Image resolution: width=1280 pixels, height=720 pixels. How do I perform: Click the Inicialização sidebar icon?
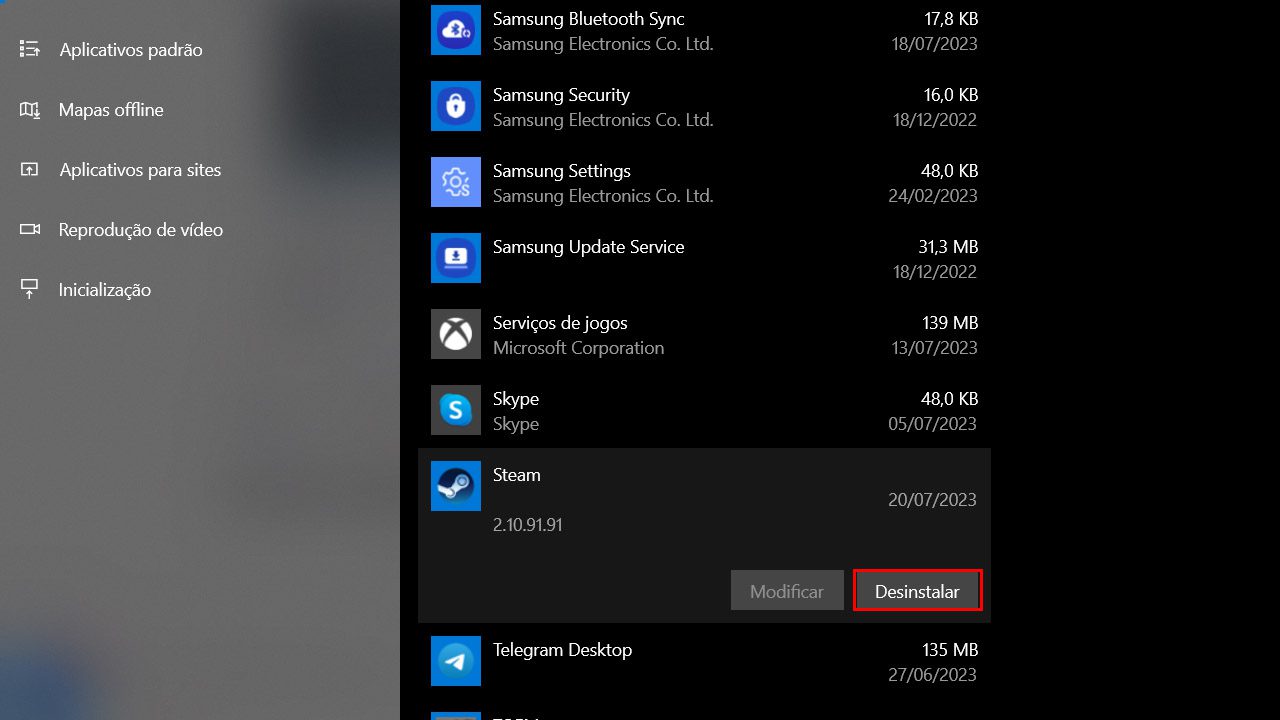point(30,289)
